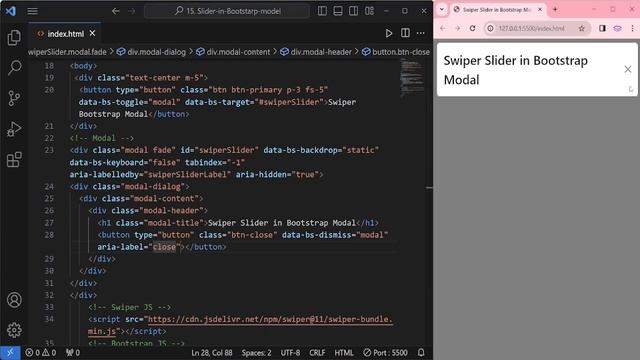This screenshot has width=640, height=360.
Task: Select div.modal-dialog in the breadcrumb
Action: tap(151, 52)
